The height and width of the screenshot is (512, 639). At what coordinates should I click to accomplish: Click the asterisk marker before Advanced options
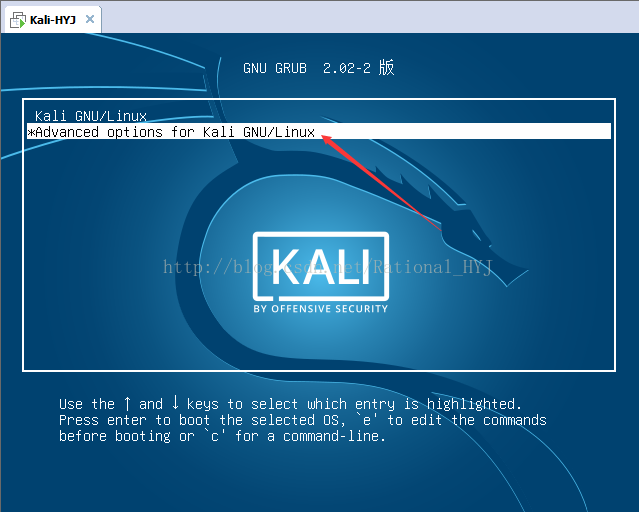pyautogui.click(x=31, y=132)
